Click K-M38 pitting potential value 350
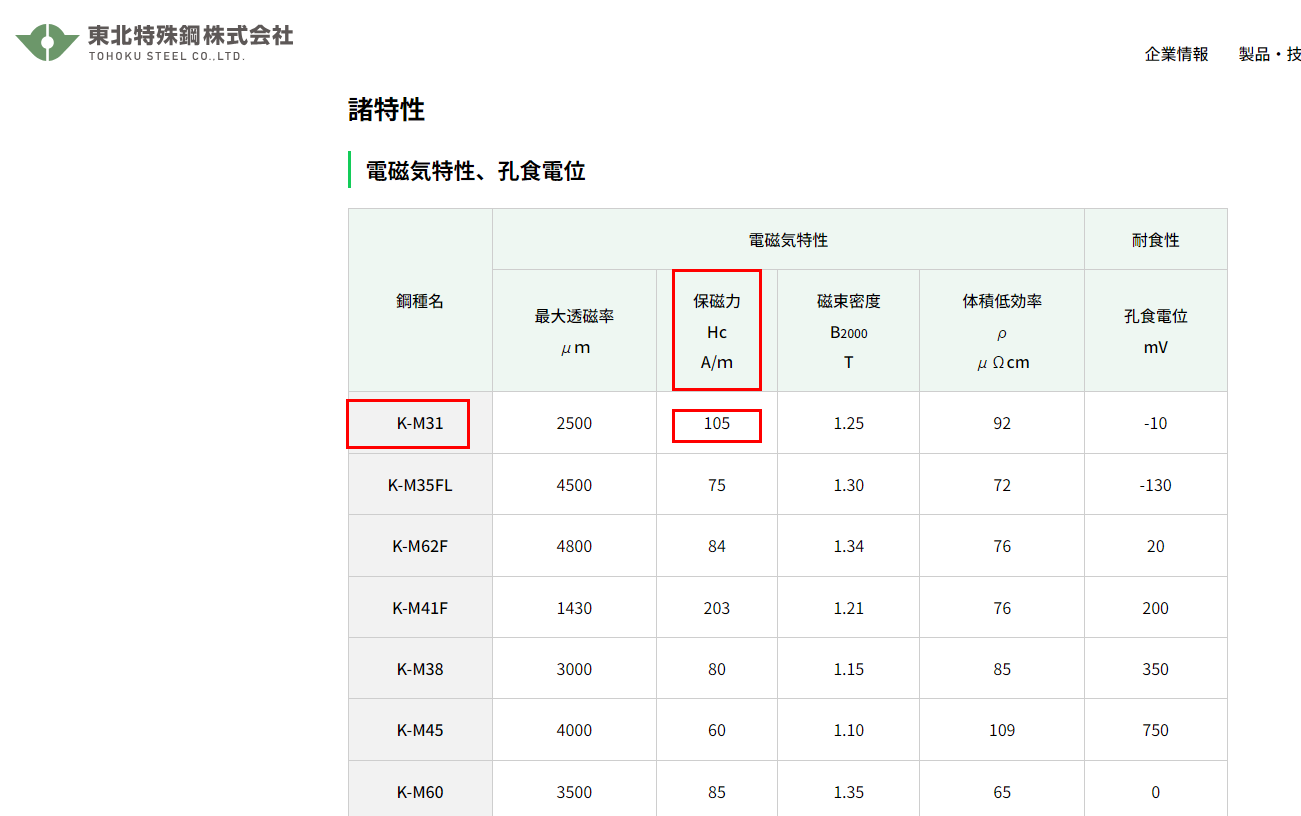This screenshot has height=816, width=1301. 1155,669
